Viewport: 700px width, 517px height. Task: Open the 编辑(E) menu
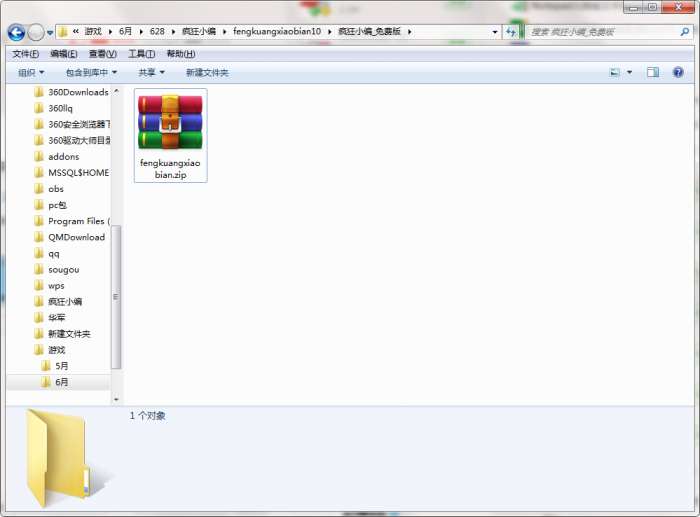point(63,54)
